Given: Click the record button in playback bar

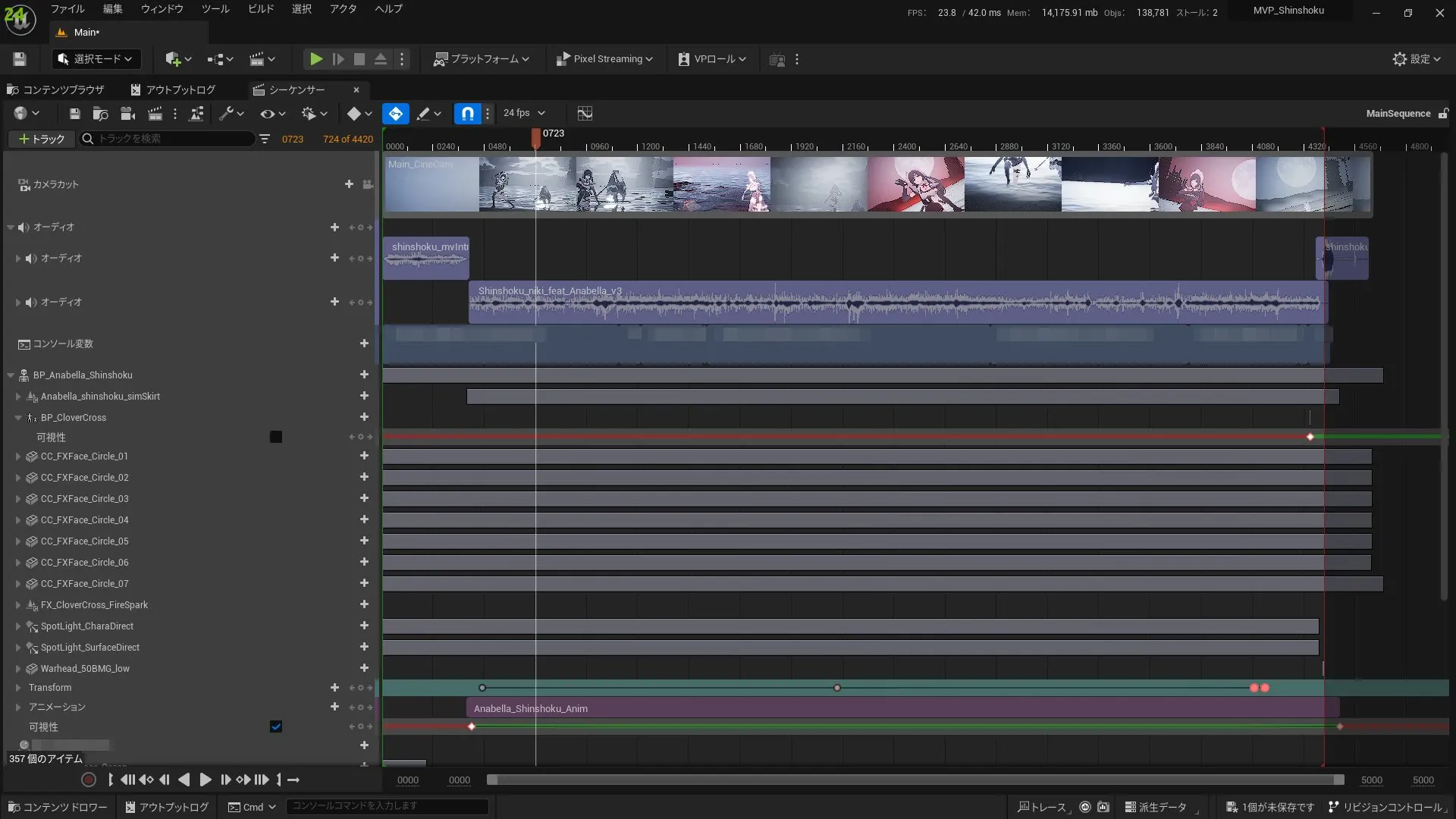Looking at the screenshot, I should click(x=89, y=780).
